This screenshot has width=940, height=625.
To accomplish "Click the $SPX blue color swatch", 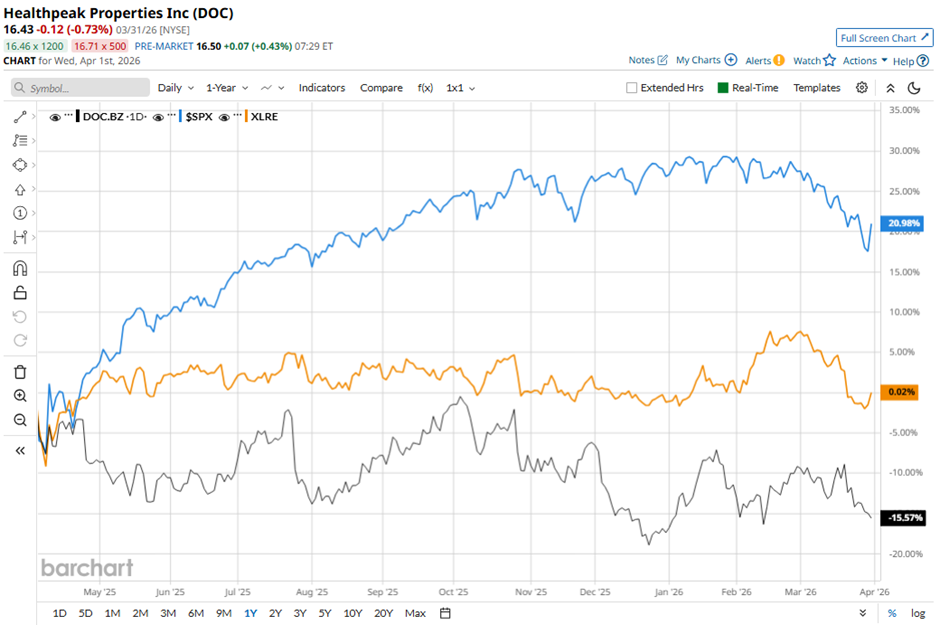I will tap(180, 116).
